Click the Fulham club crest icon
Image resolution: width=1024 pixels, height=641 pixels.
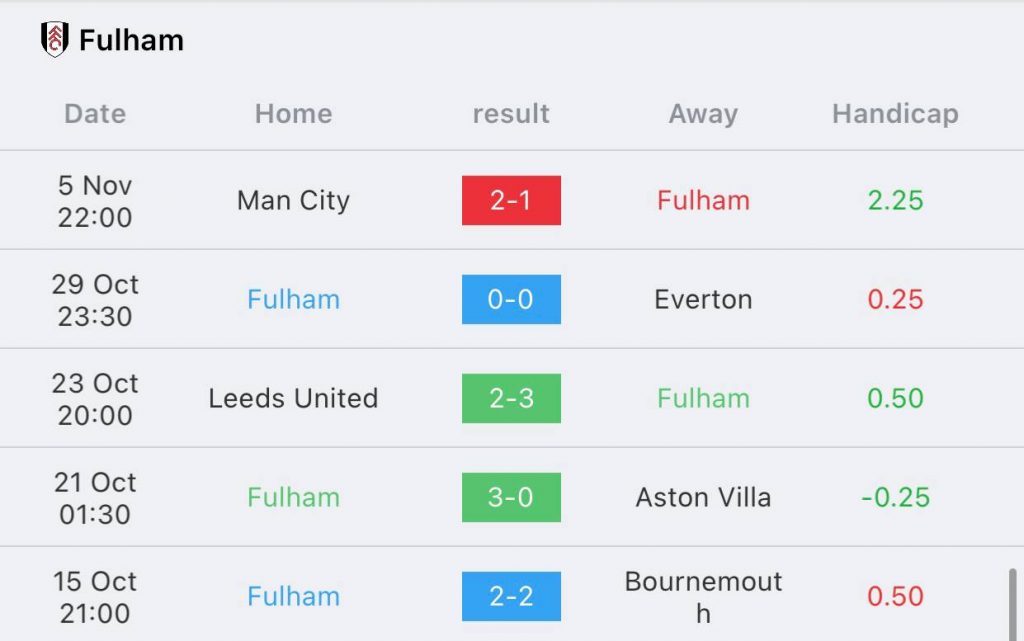pos(54,40)
